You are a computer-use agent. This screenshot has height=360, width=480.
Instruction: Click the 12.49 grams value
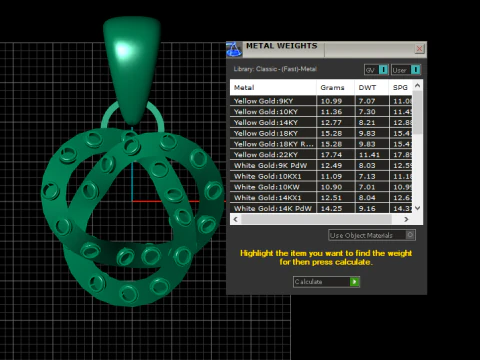(x=331, y=165)
